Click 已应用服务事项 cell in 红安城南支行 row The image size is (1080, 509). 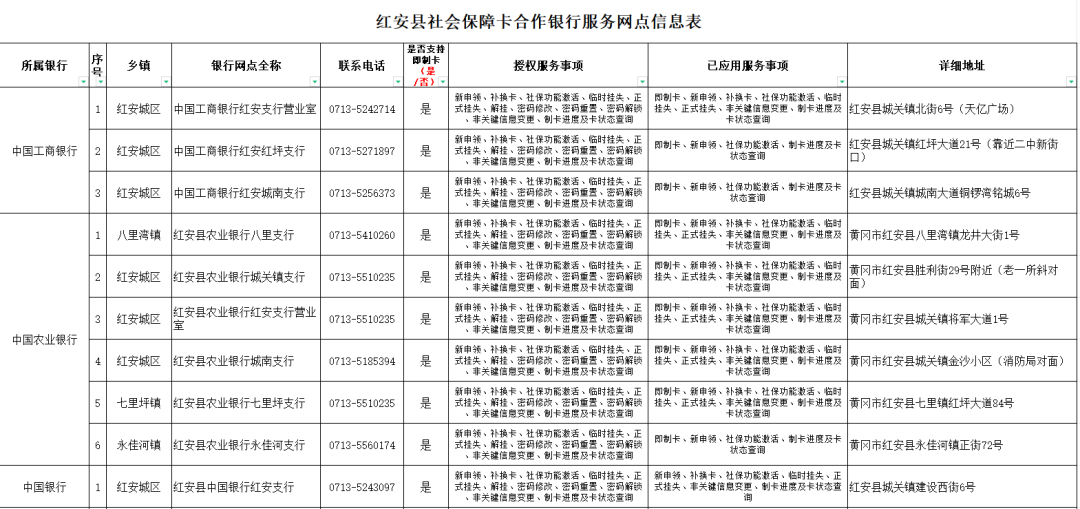[747, 193]
